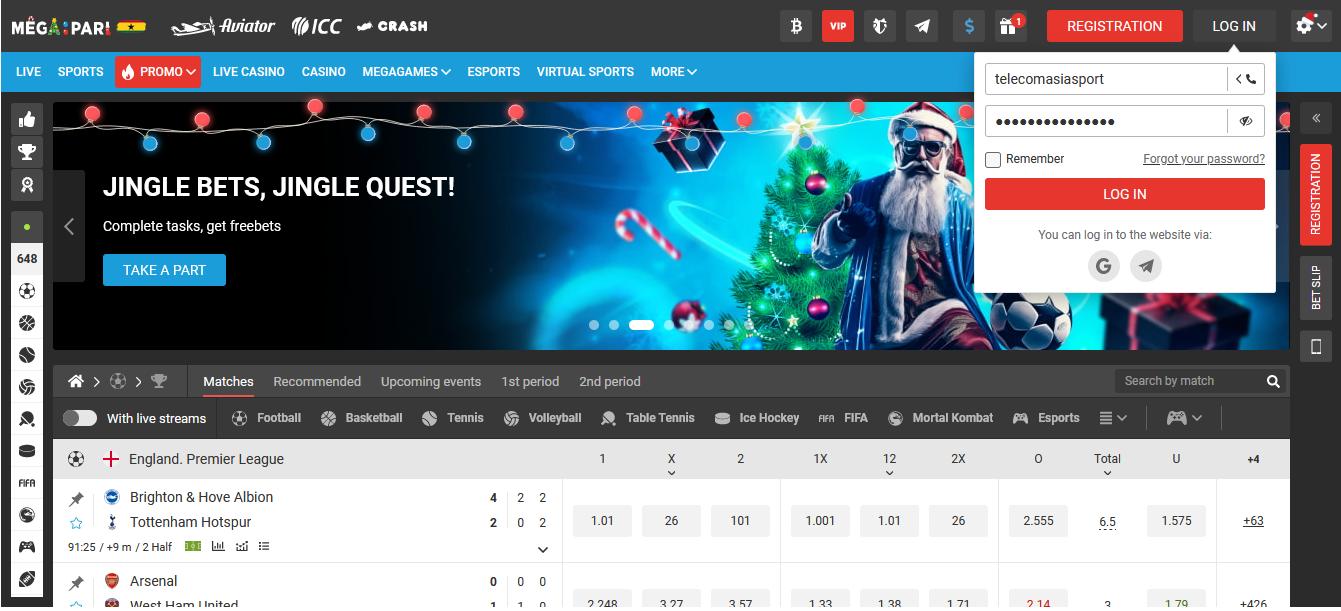Open the gift promotions icon with badge
Image resolution: width=1341 pixels, height=611 pixels.
(1009, 25)
